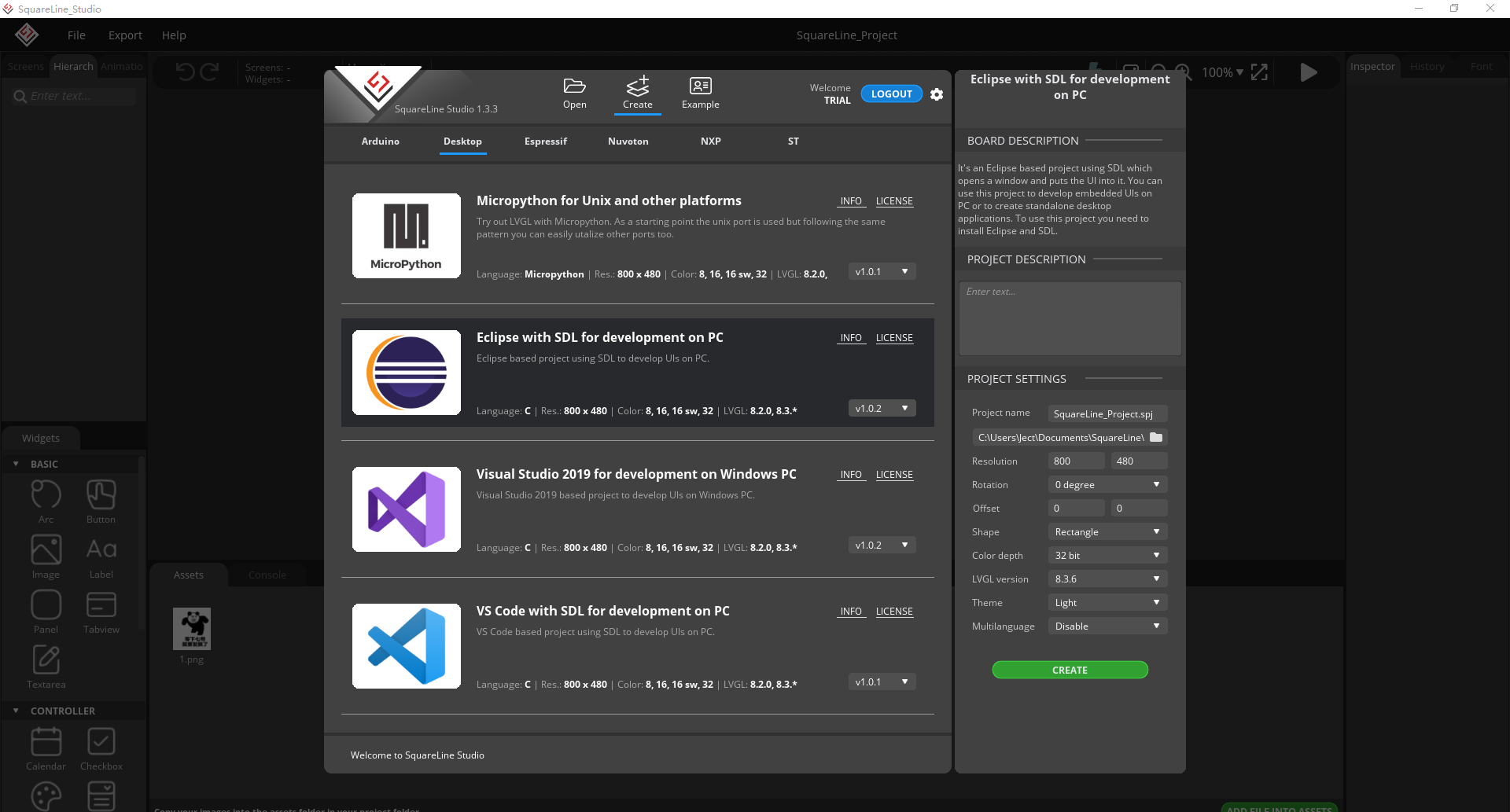Switch to the Inspector panel tab
Image resolution: width=1510 pixels, height=812 pixels.
(1372, 67)
